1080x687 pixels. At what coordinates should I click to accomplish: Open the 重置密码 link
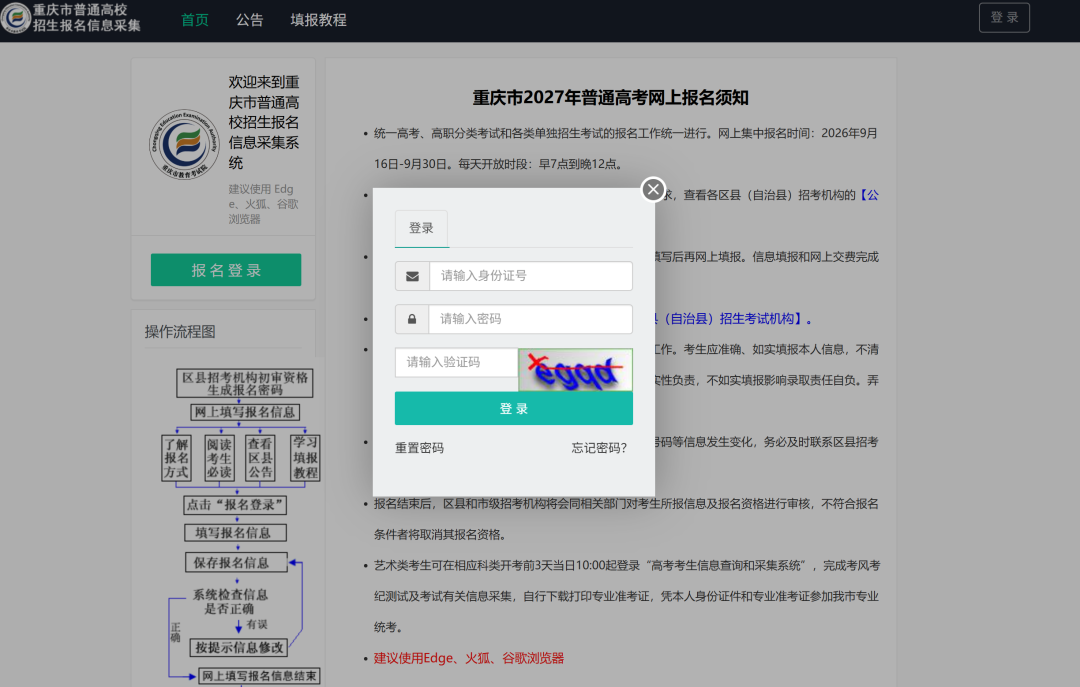(419, 448)
